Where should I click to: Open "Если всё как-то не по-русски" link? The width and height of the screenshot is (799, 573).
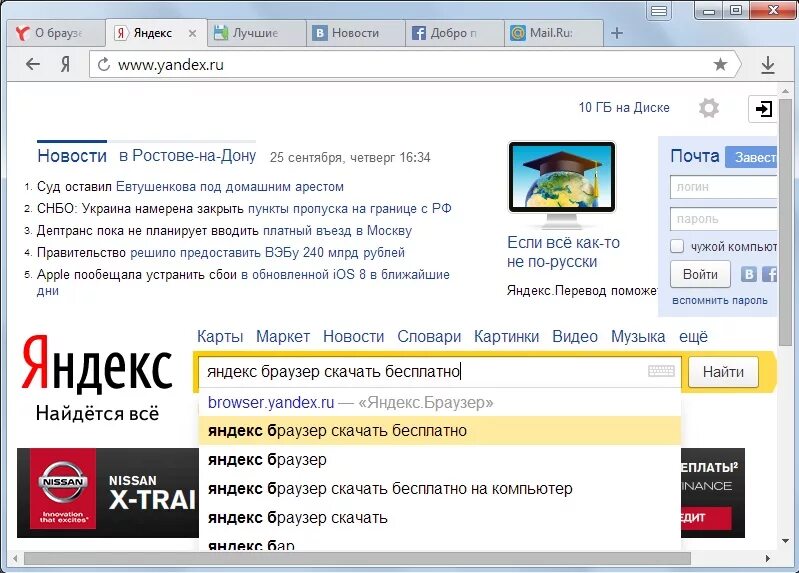563,252
